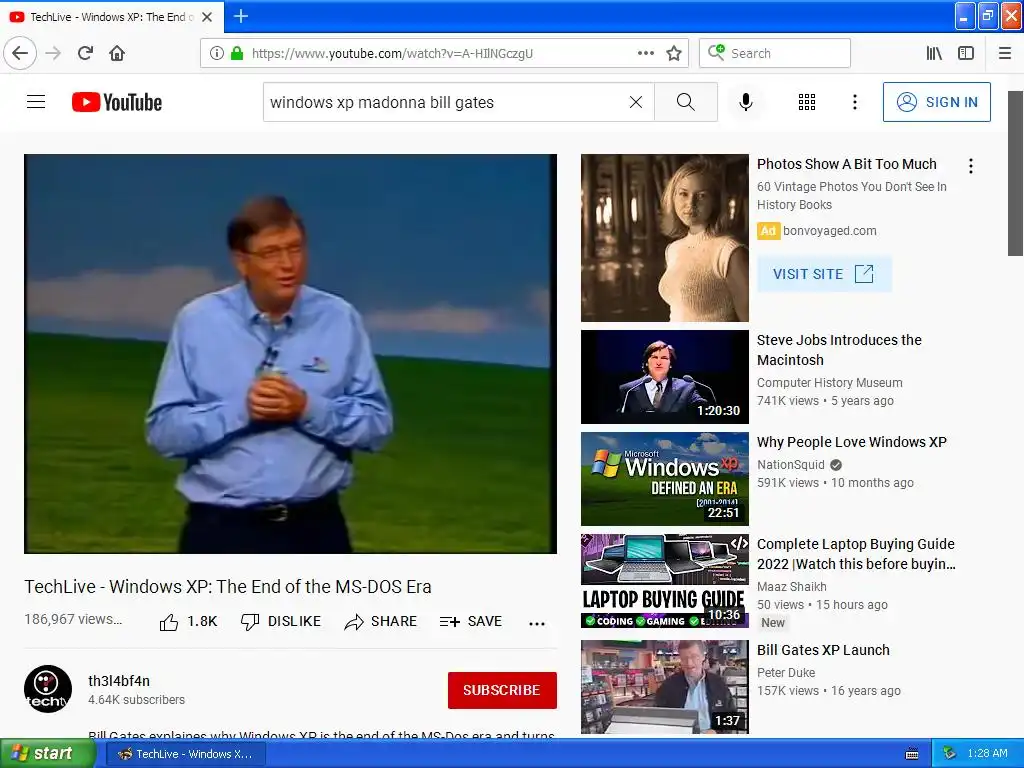This screenshot has height=768, width=1024.
Task: Click Peter Duke channel name
Action: point(786,673)
